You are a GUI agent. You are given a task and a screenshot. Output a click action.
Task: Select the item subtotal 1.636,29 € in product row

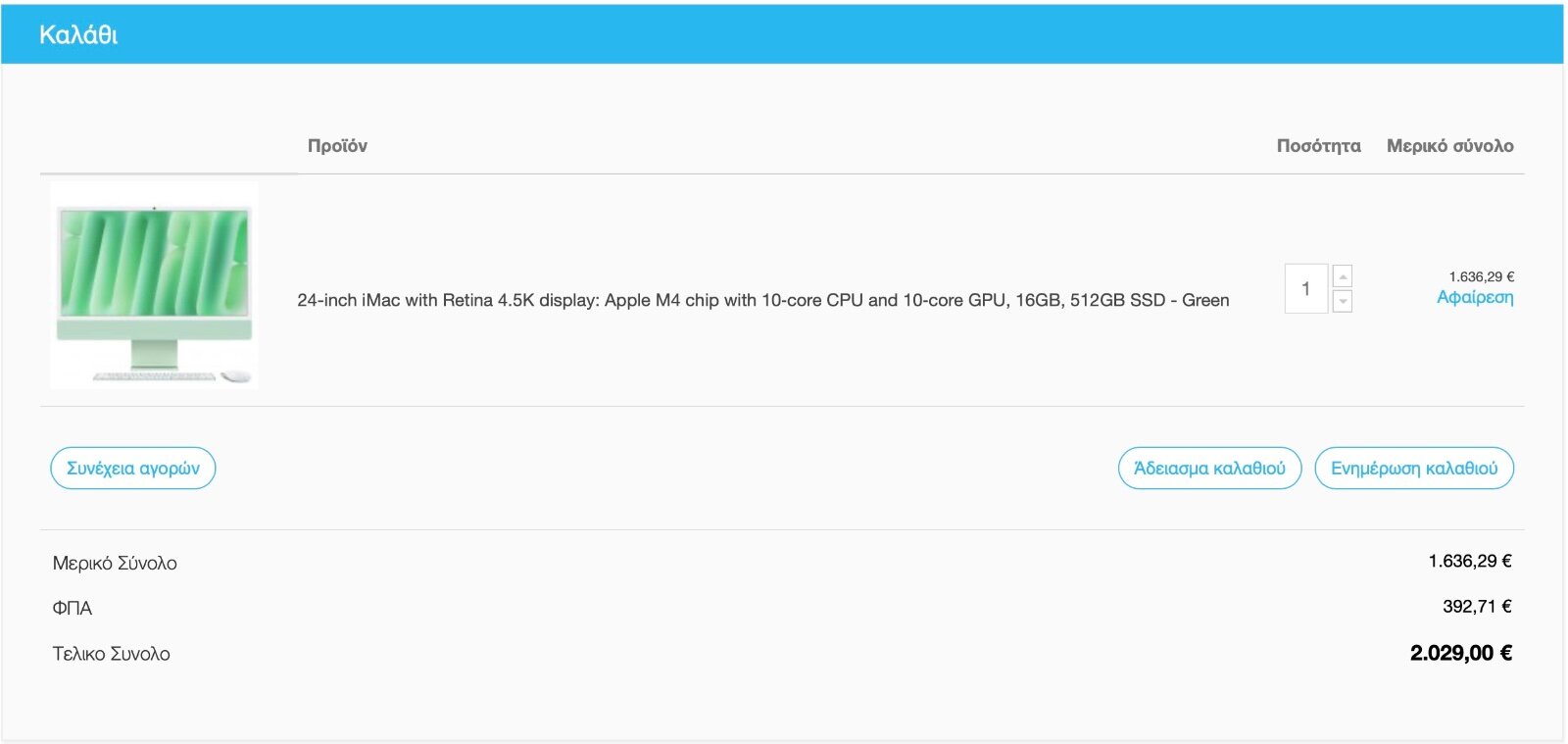pos(1482,276)
